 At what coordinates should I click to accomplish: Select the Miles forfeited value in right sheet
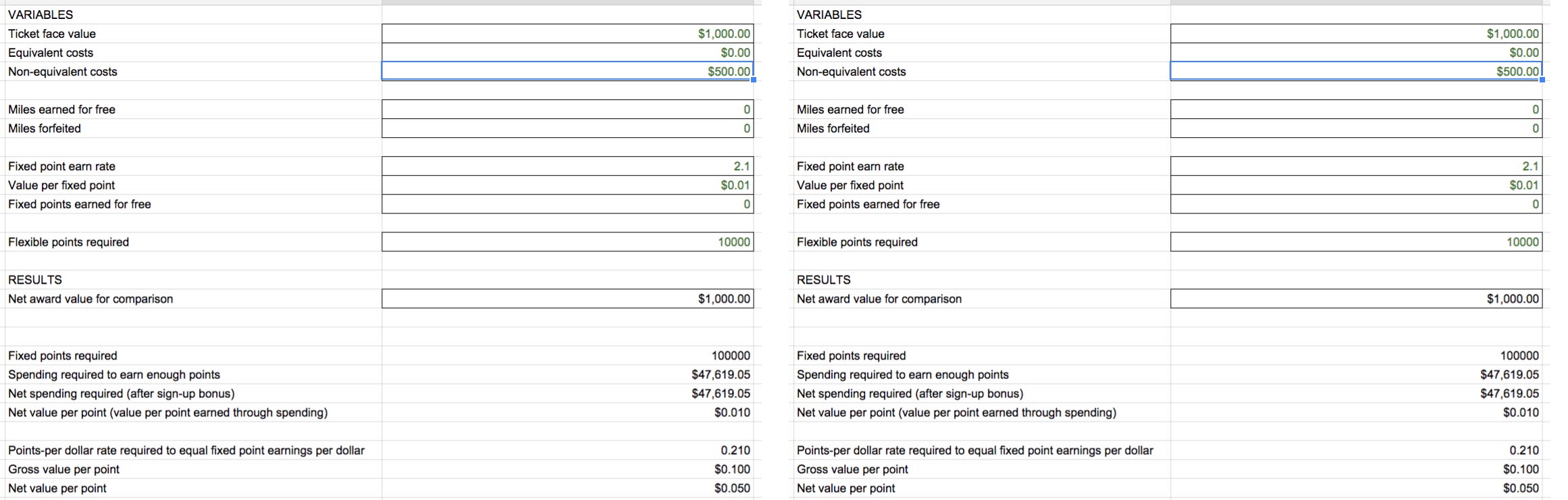pyautogui.click(x=1356, y=128)
